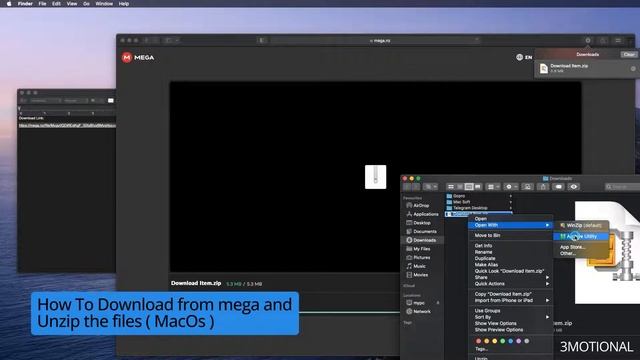Image resolution: width=640 pixels, height=360 pixels.
Task: Select Applications in Finder sidebar
Action: (423, 214)
